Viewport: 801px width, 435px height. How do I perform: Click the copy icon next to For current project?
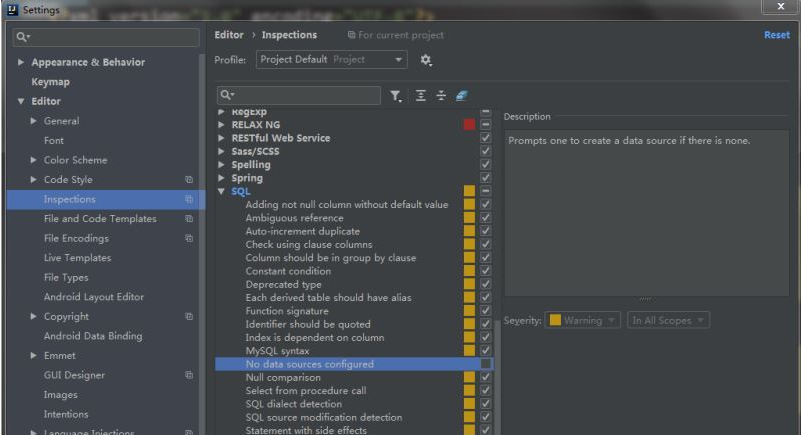[x=351, y=35]
